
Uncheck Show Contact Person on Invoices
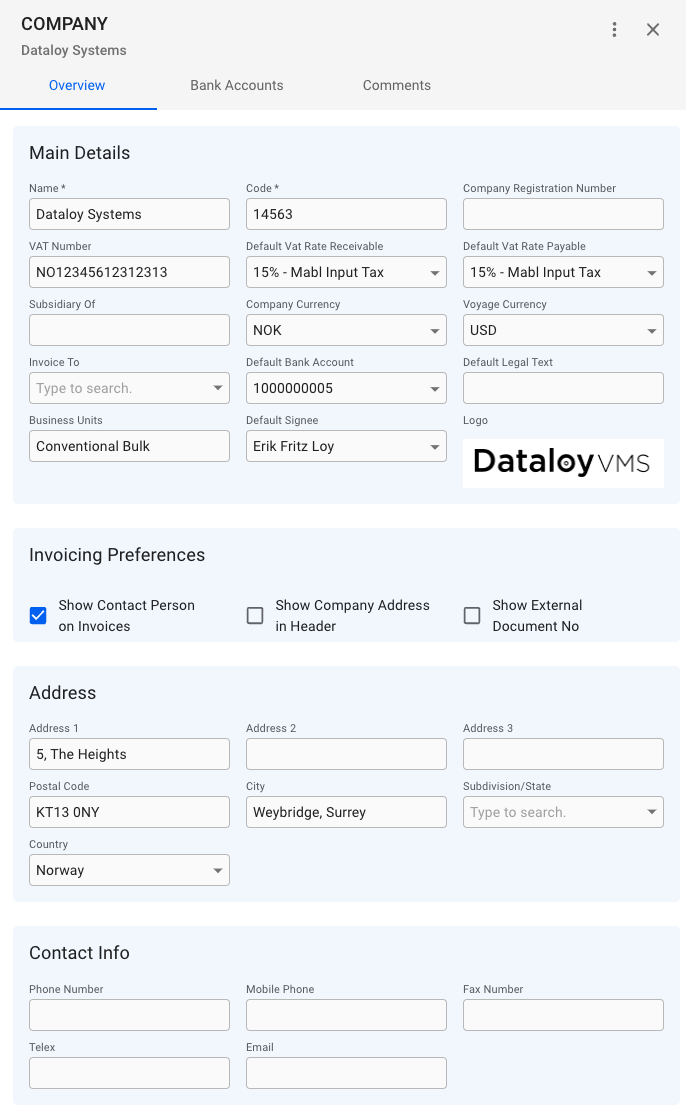(38, 616)
